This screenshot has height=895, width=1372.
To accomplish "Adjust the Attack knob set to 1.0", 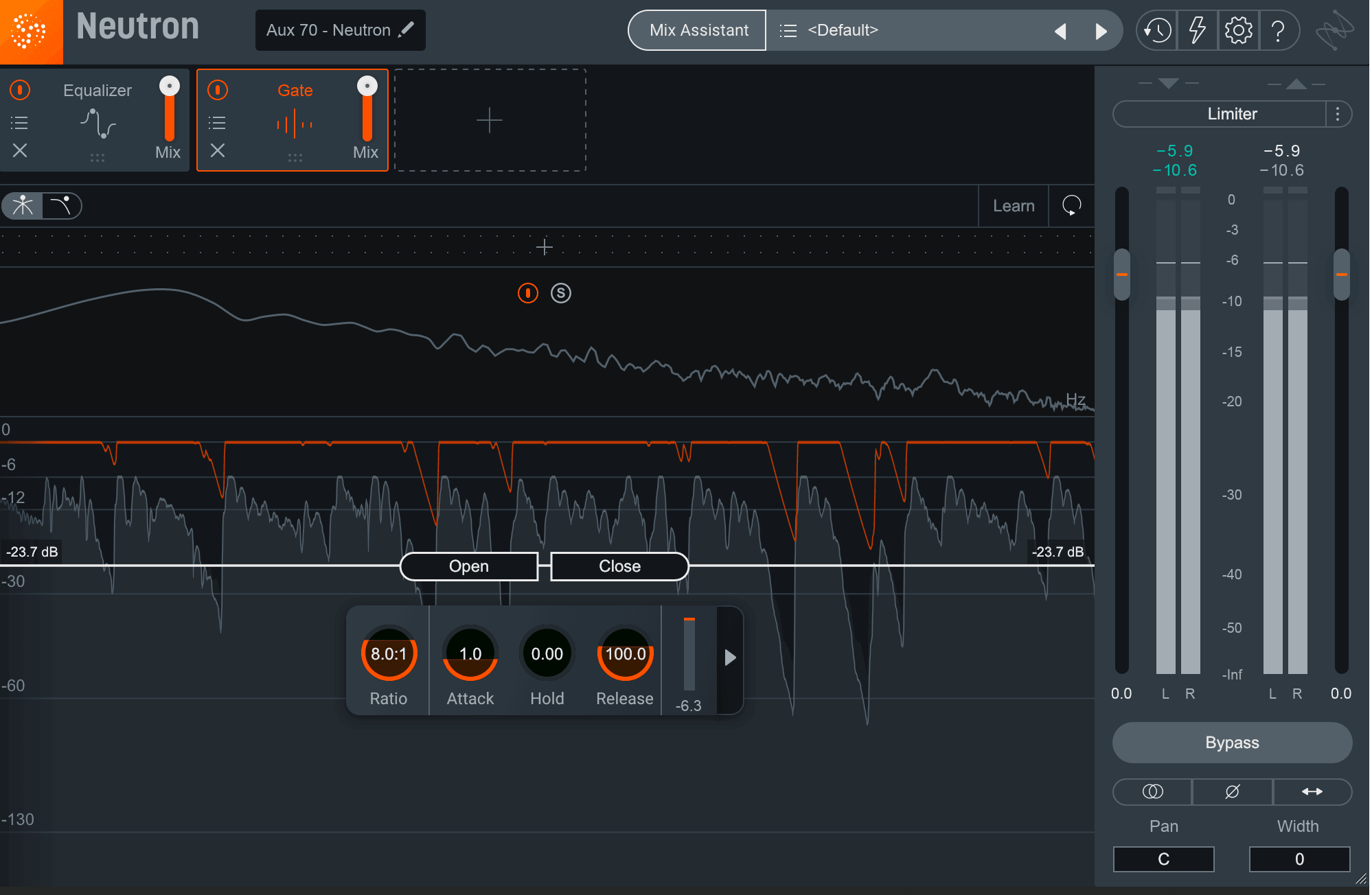I will (470, 653).
